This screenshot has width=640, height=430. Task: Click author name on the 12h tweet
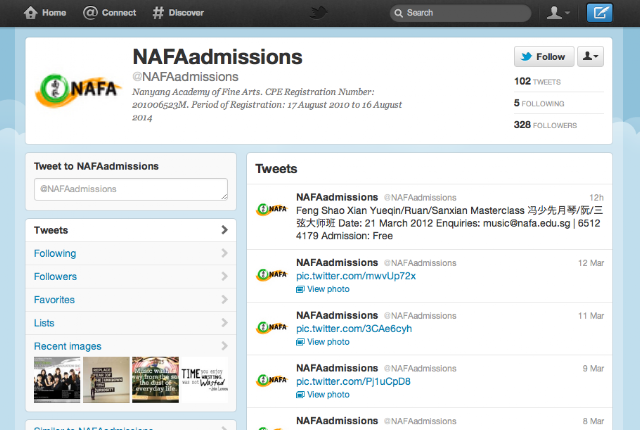337,197
